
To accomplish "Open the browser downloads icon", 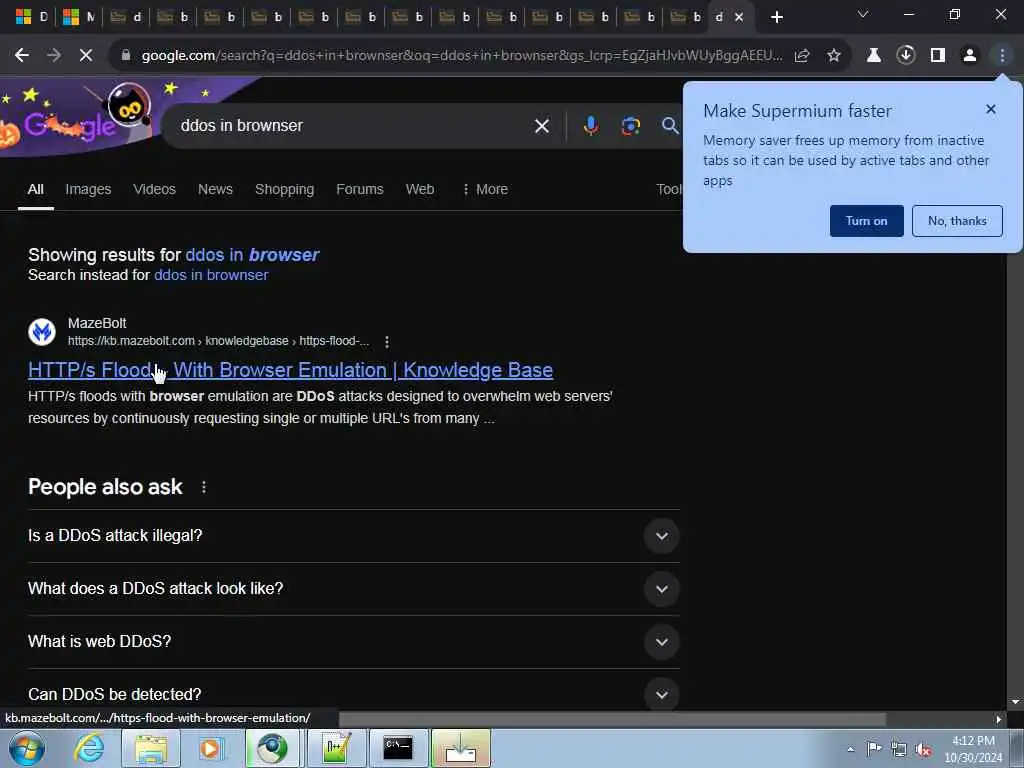I will 905,56.
